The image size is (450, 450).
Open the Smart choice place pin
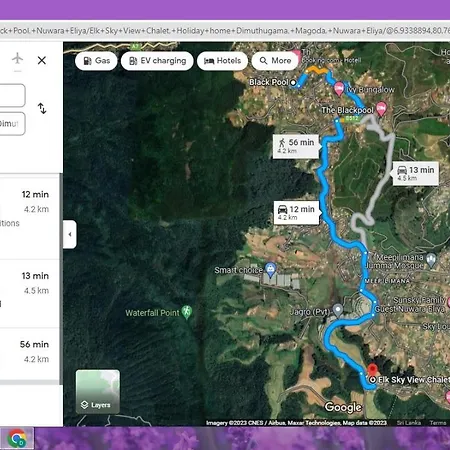click(x=270, y=270)
